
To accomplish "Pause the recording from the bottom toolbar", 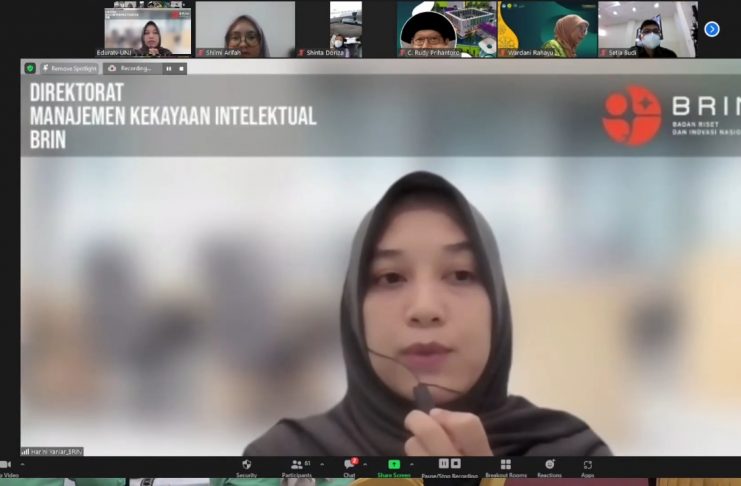I will coord(444,464).
